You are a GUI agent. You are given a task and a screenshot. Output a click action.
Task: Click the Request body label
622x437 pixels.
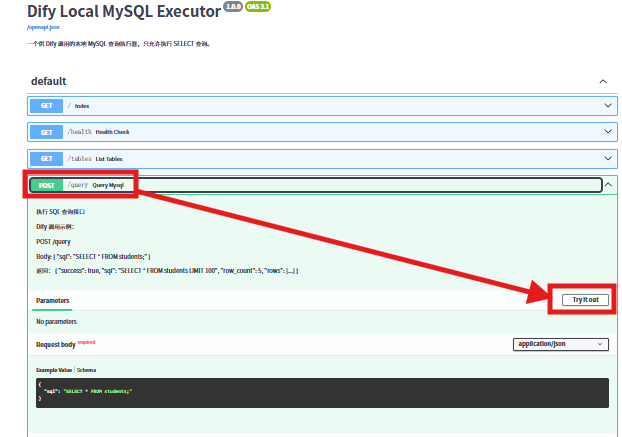56,345
